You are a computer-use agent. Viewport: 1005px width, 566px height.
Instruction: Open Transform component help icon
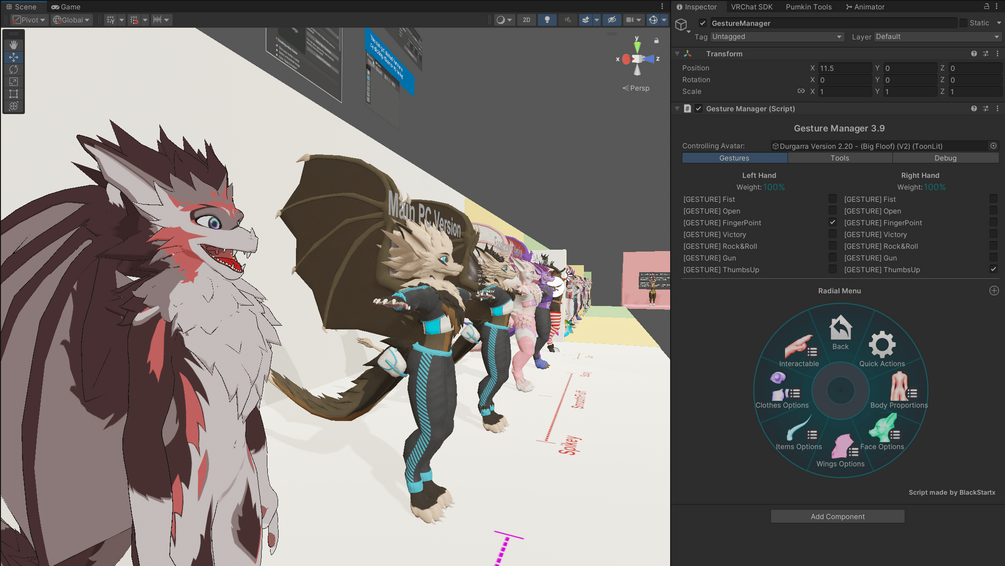coord(974,54)
